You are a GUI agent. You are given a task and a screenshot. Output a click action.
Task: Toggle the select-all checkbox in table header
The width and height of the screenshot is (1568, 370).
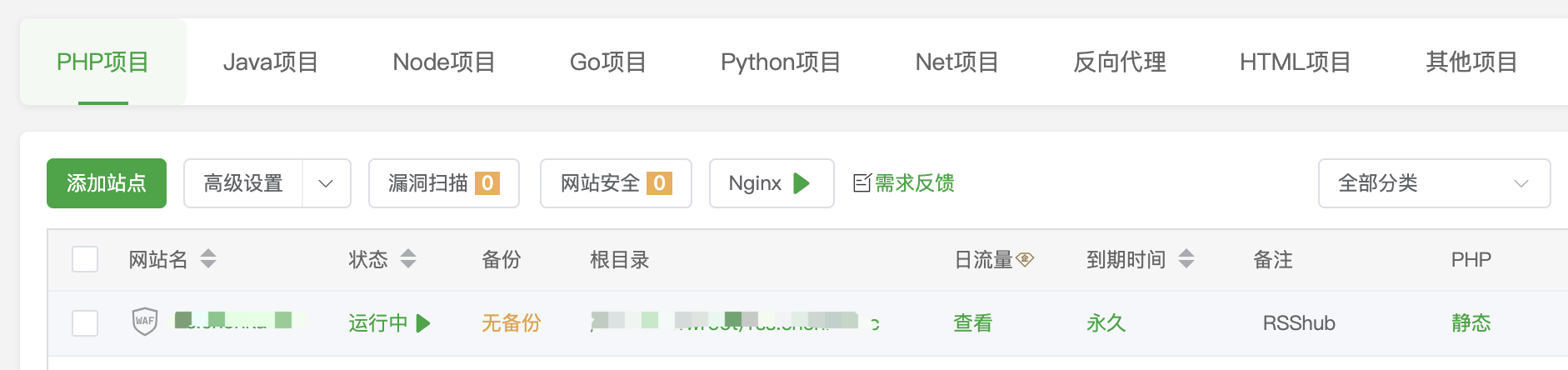[x=85, y=259]
